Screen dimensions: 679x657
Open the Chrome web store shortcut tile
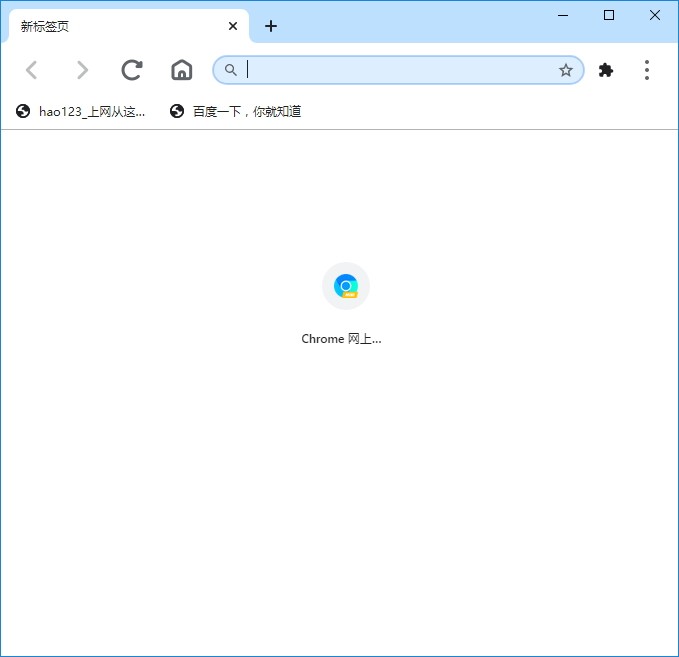coord(346,286)
